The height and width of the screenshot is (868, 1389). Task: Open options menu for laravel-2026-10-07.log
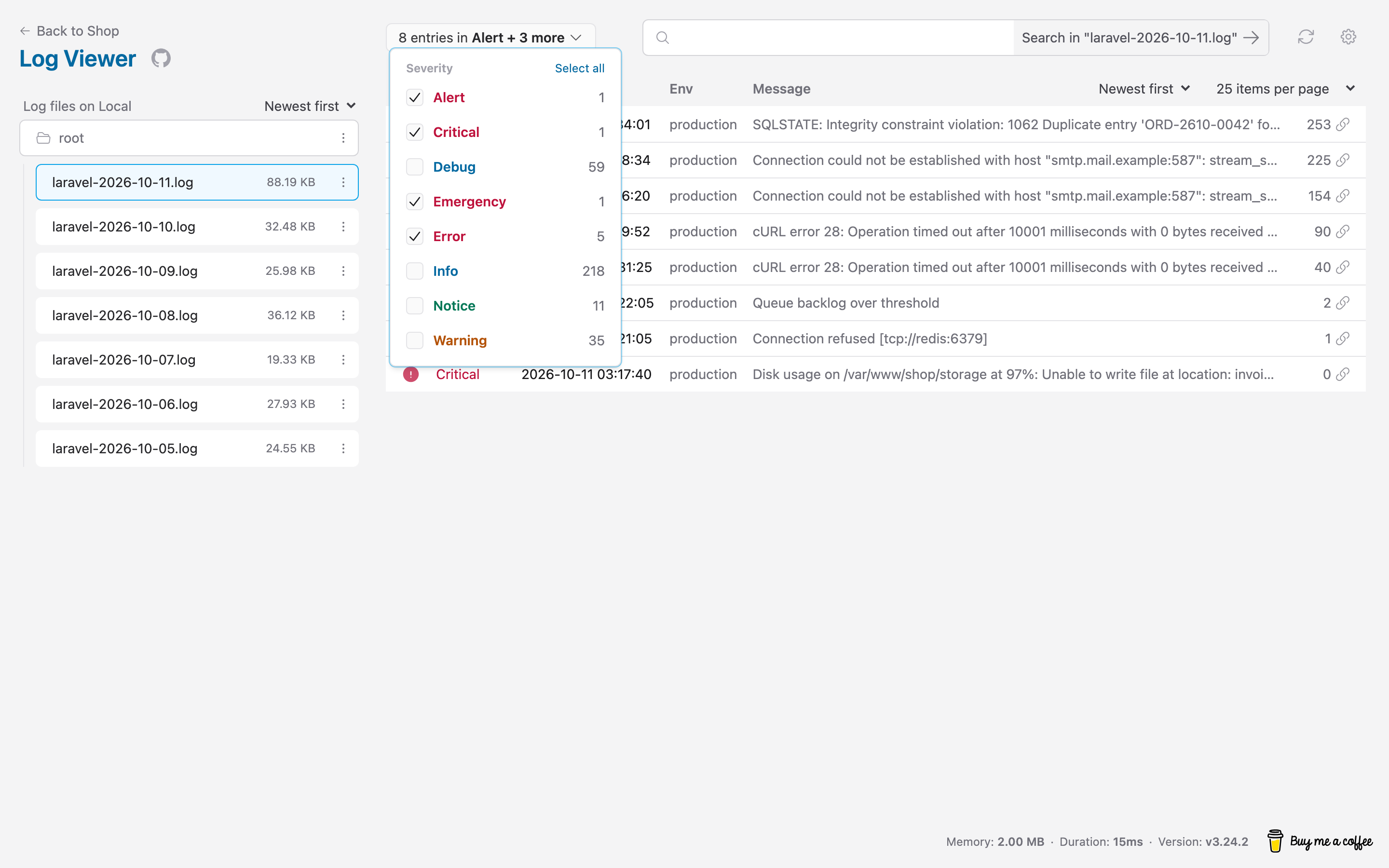click(343, 359)
